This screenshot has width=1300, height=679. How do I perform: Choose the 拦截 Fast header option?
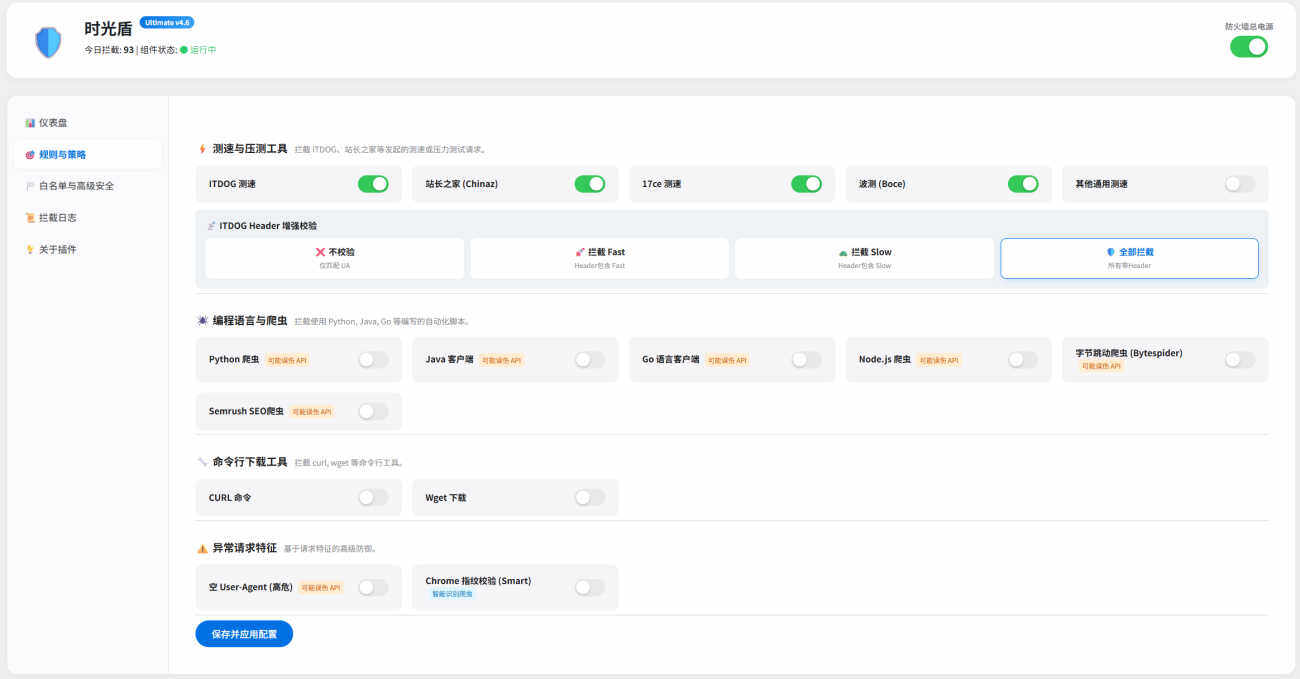click(x=600, y=258)
